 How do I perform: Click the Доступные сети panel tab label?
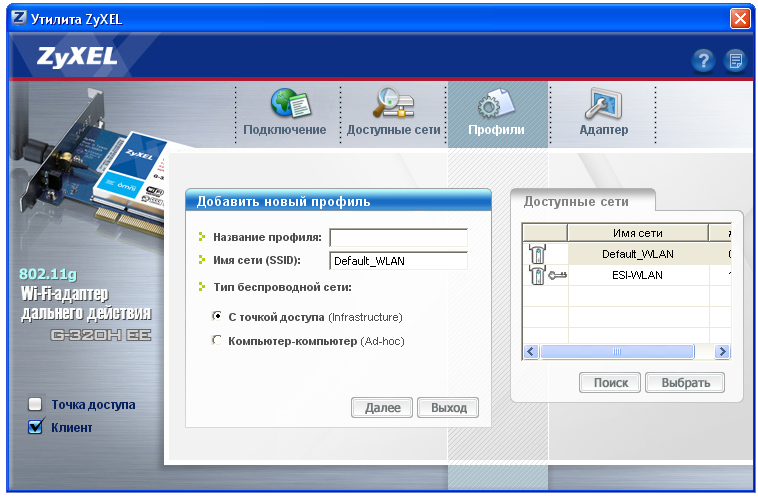tap(576, 202)
